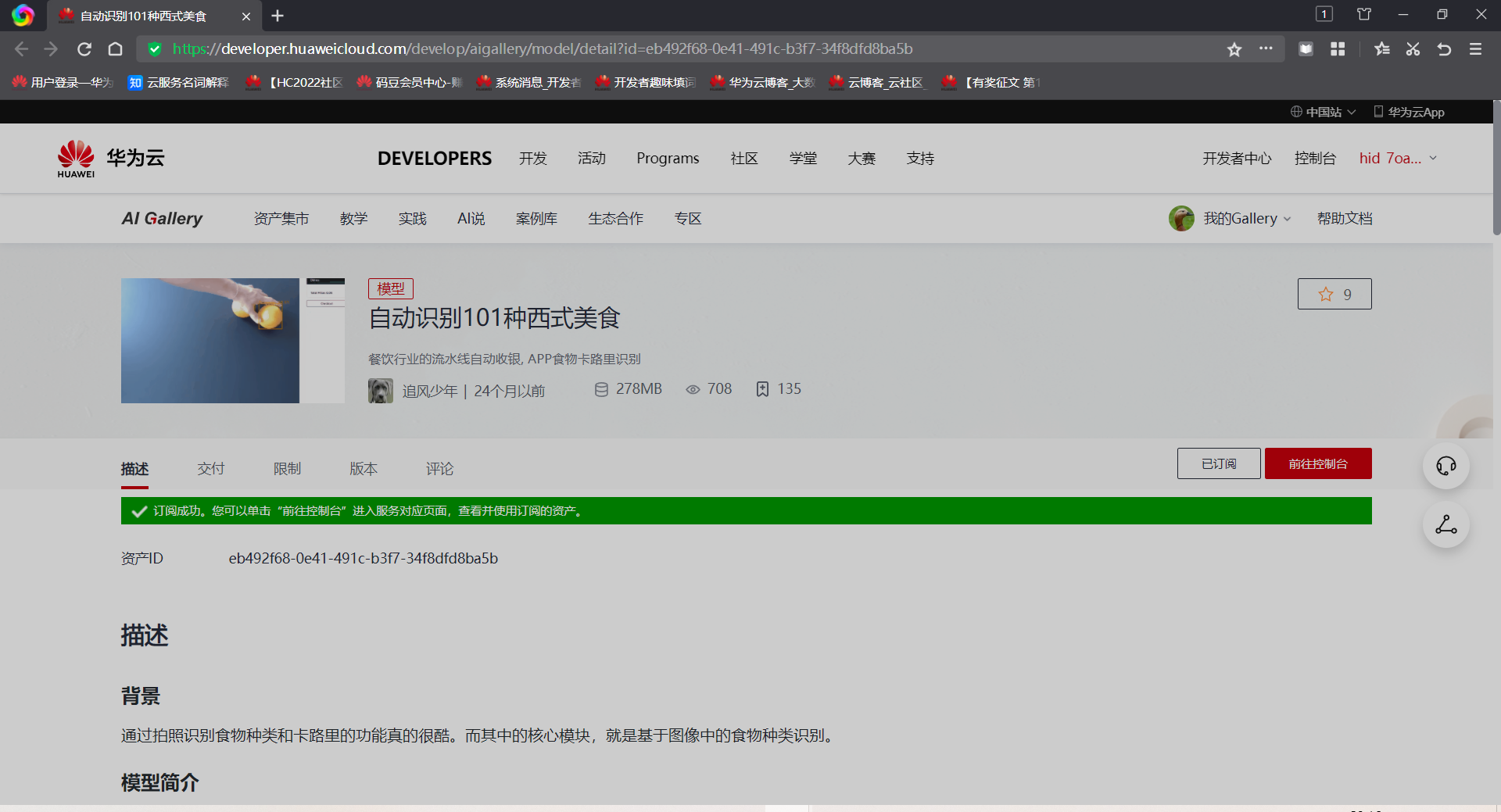1501x812 pixels.
Task: Switch to the 评论 tab
Action: coord(439,469)
